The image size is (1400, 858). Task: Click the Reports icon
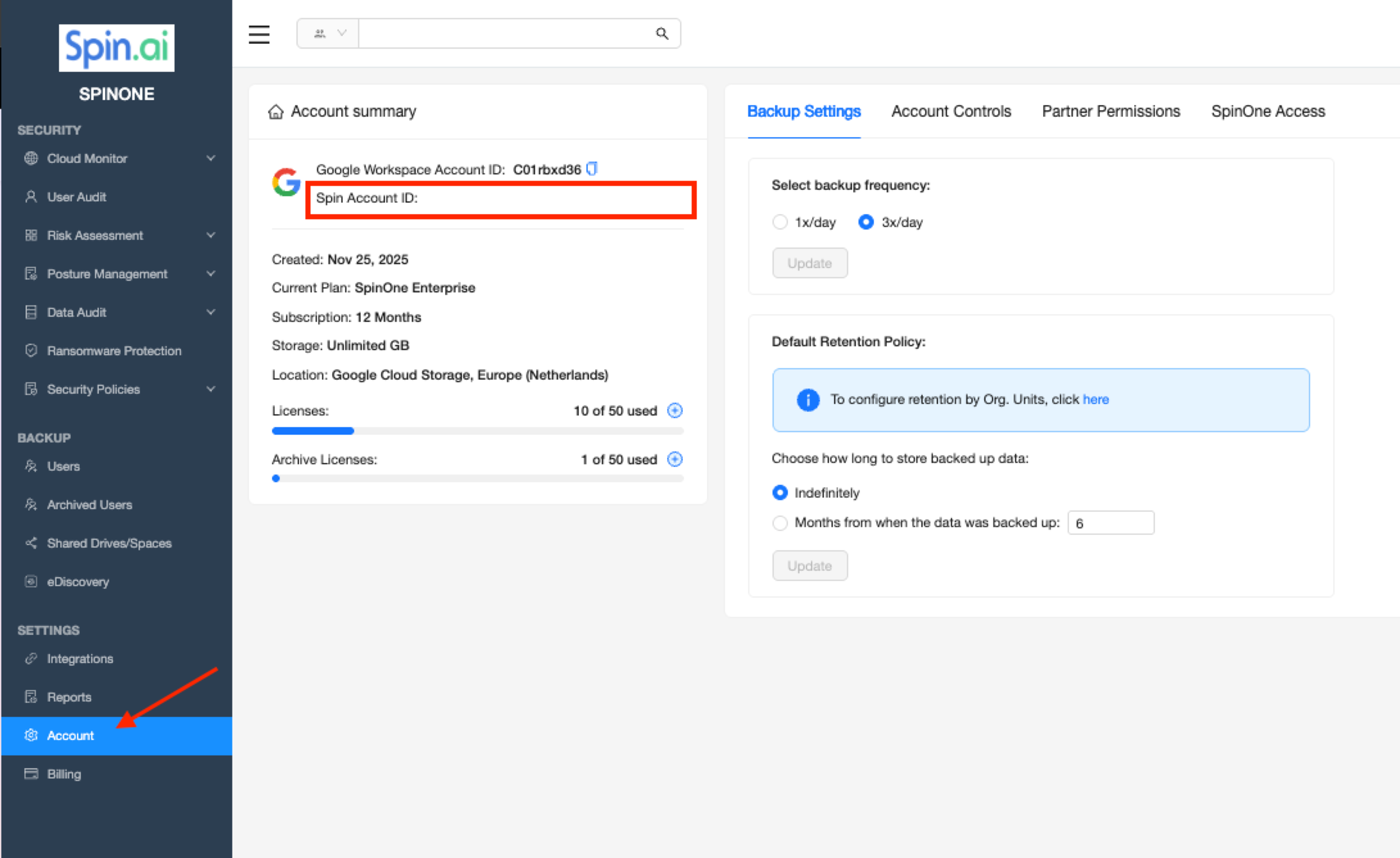[x=31, y=697]
